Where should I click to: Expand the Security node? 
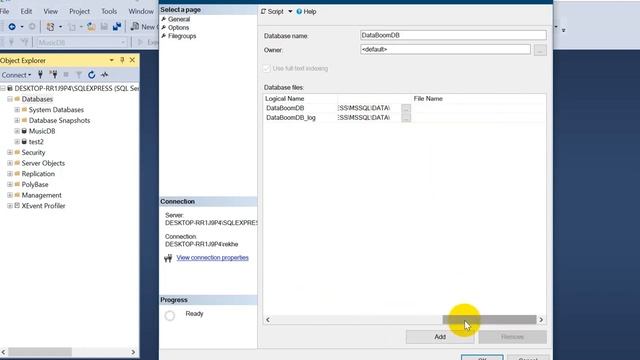point(10,152)
